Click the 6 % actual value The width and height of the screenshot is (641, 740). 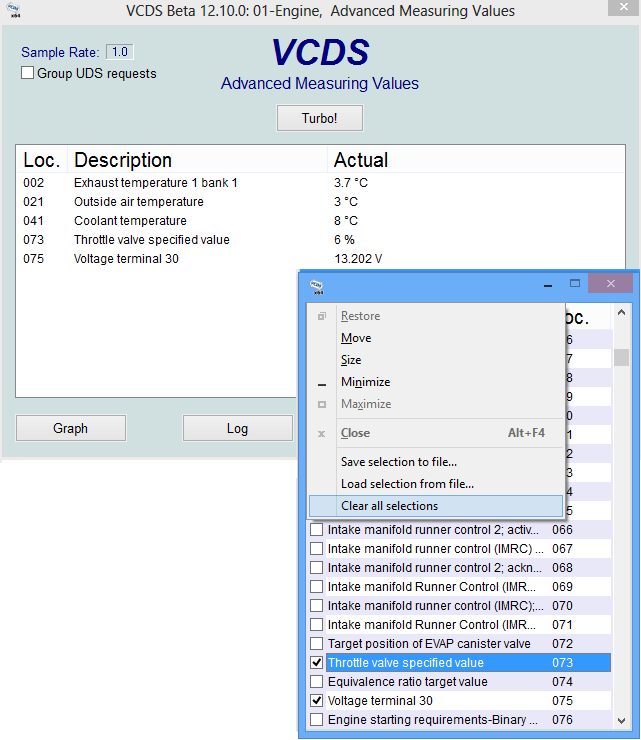click(x=344, y=240)
